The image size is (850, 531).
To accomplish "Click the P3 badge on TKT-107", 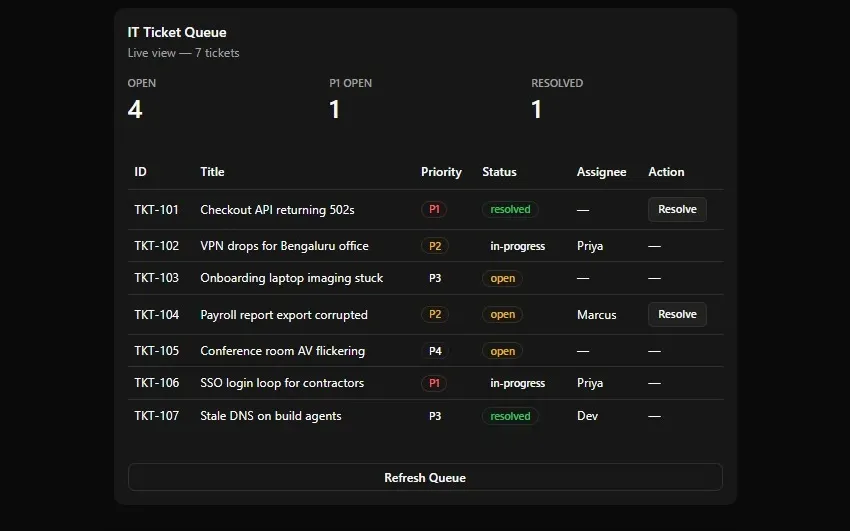I will coord(435,416).
